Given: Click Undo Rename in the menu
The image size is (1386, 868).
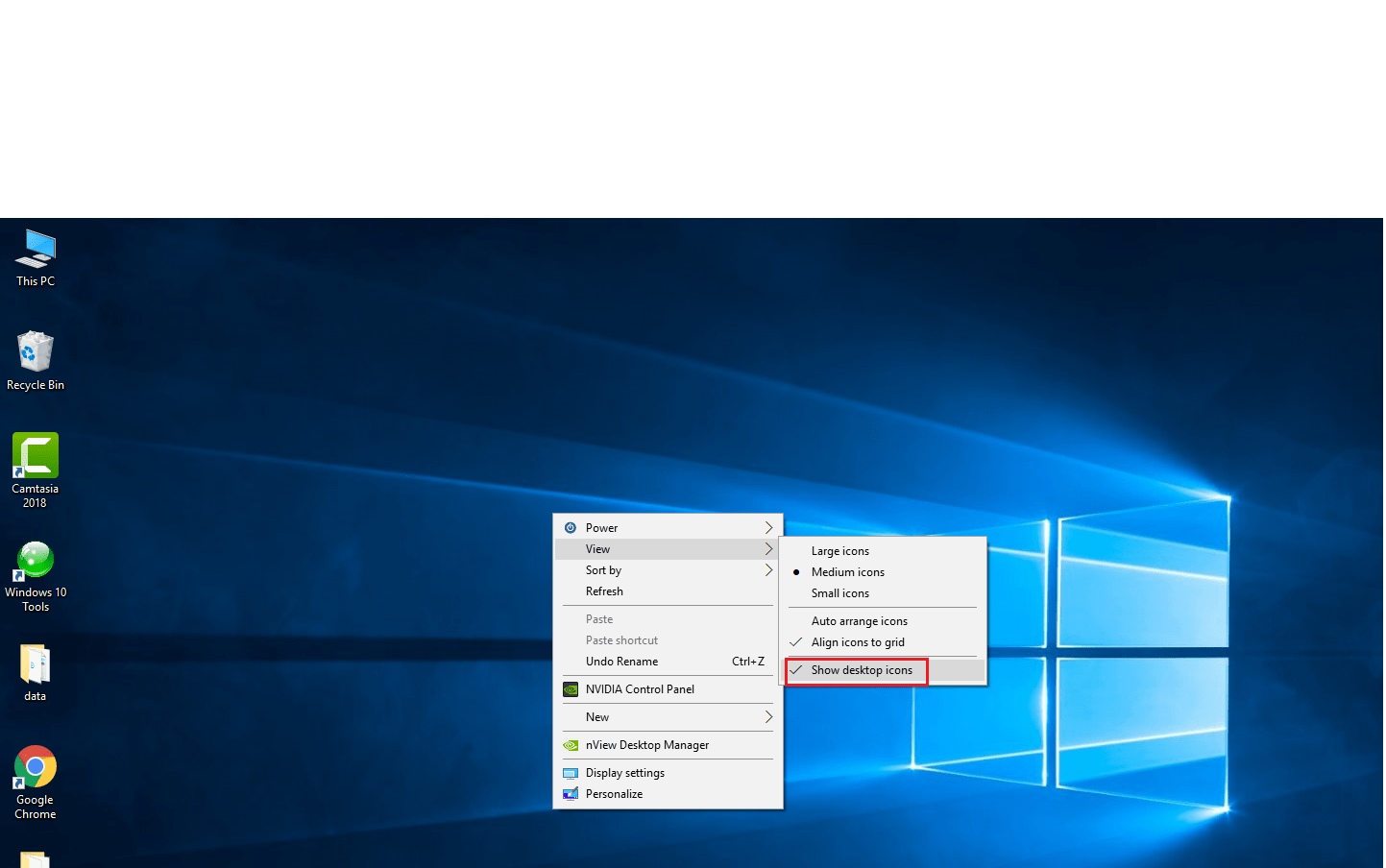Looking at the screenshot, I should click(x=621, y=661).
